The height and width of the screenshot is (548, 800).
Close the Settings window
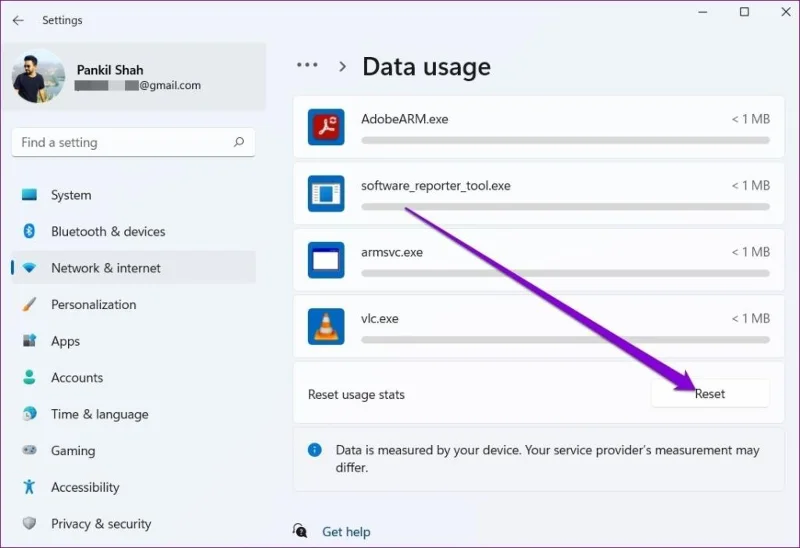point(786,12)
